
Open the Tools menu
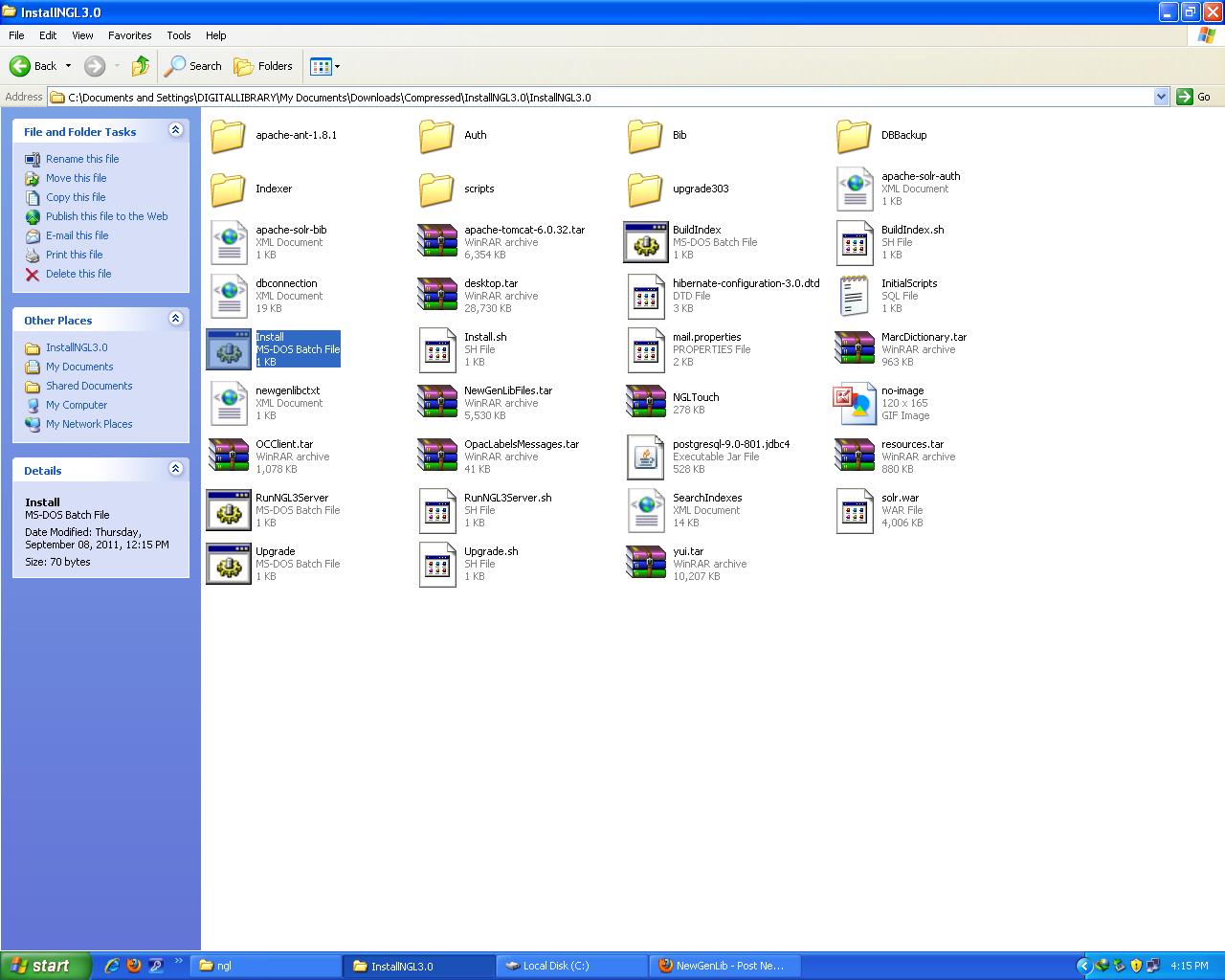(179, 35)
